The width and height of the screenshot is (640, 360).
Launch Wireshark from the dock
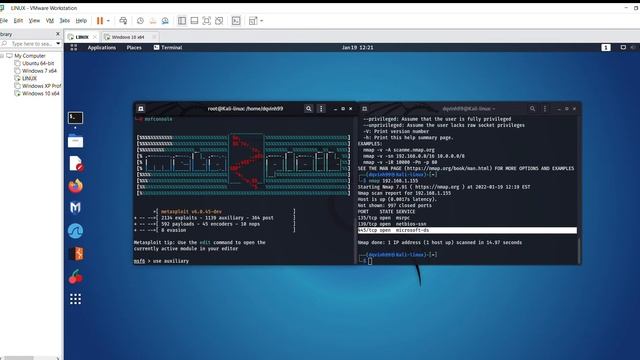(76, 231)
